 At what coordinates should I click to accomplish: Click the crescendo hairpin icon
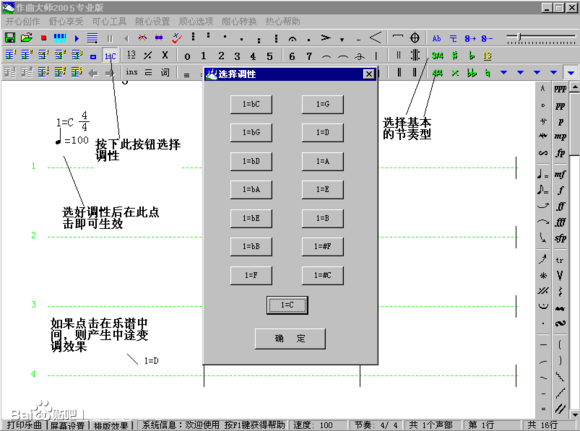point(375,37)
